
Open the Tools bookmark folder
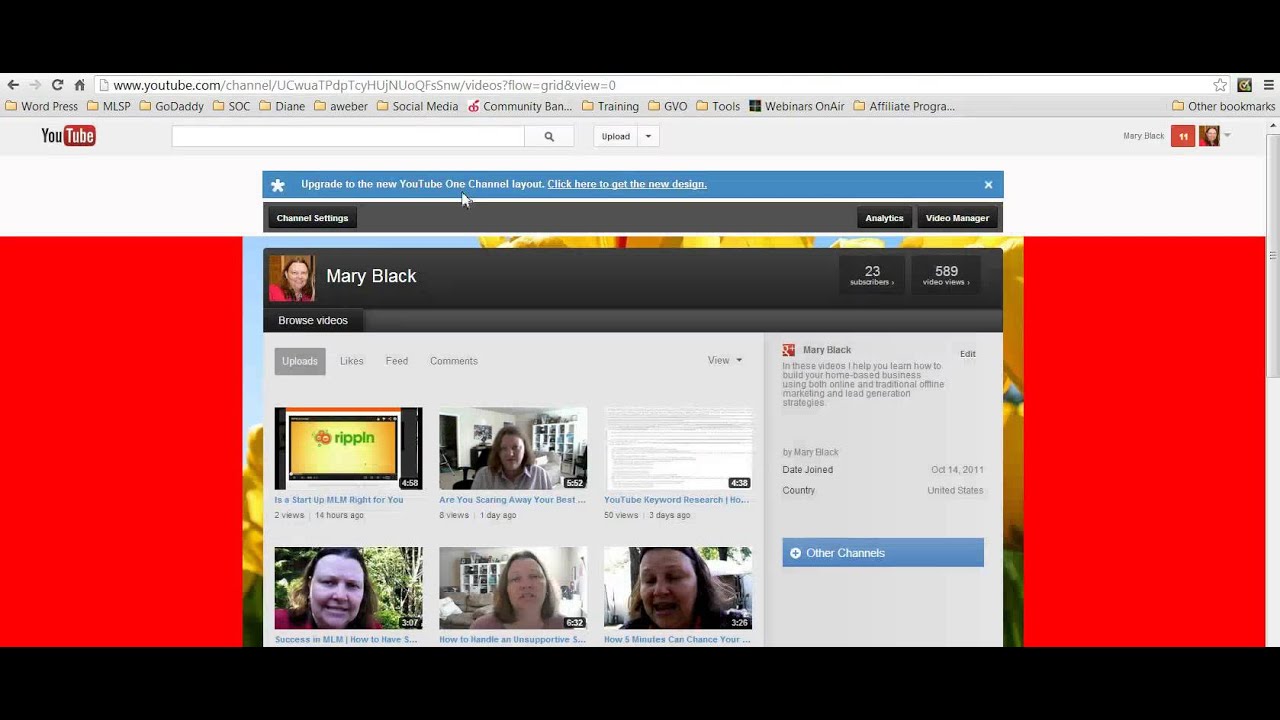pyautogui.click(x=718, y=106)
